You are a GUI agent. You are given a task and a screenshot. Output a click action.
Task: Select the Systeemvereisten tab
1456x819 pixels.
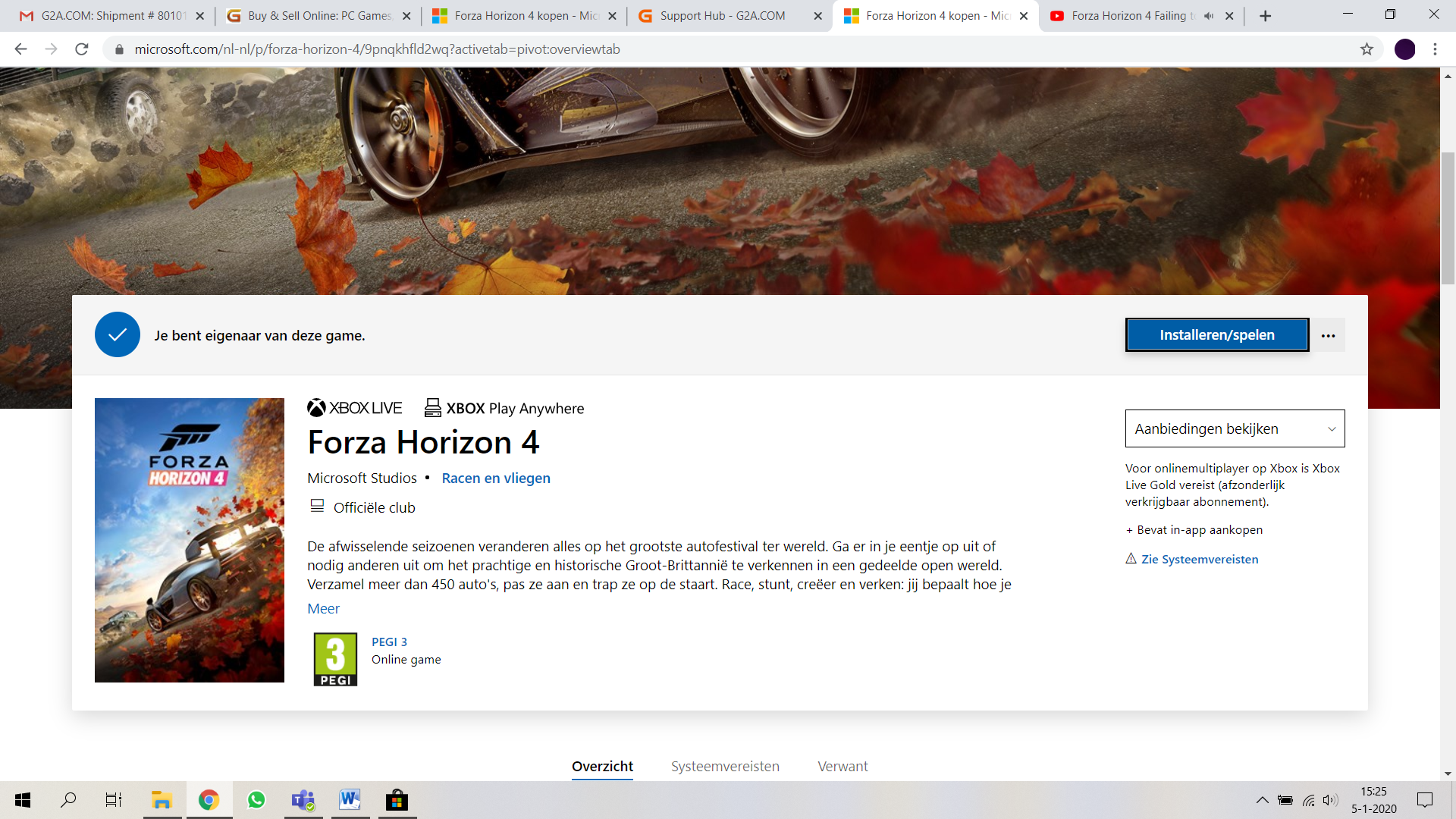point(725,766)
